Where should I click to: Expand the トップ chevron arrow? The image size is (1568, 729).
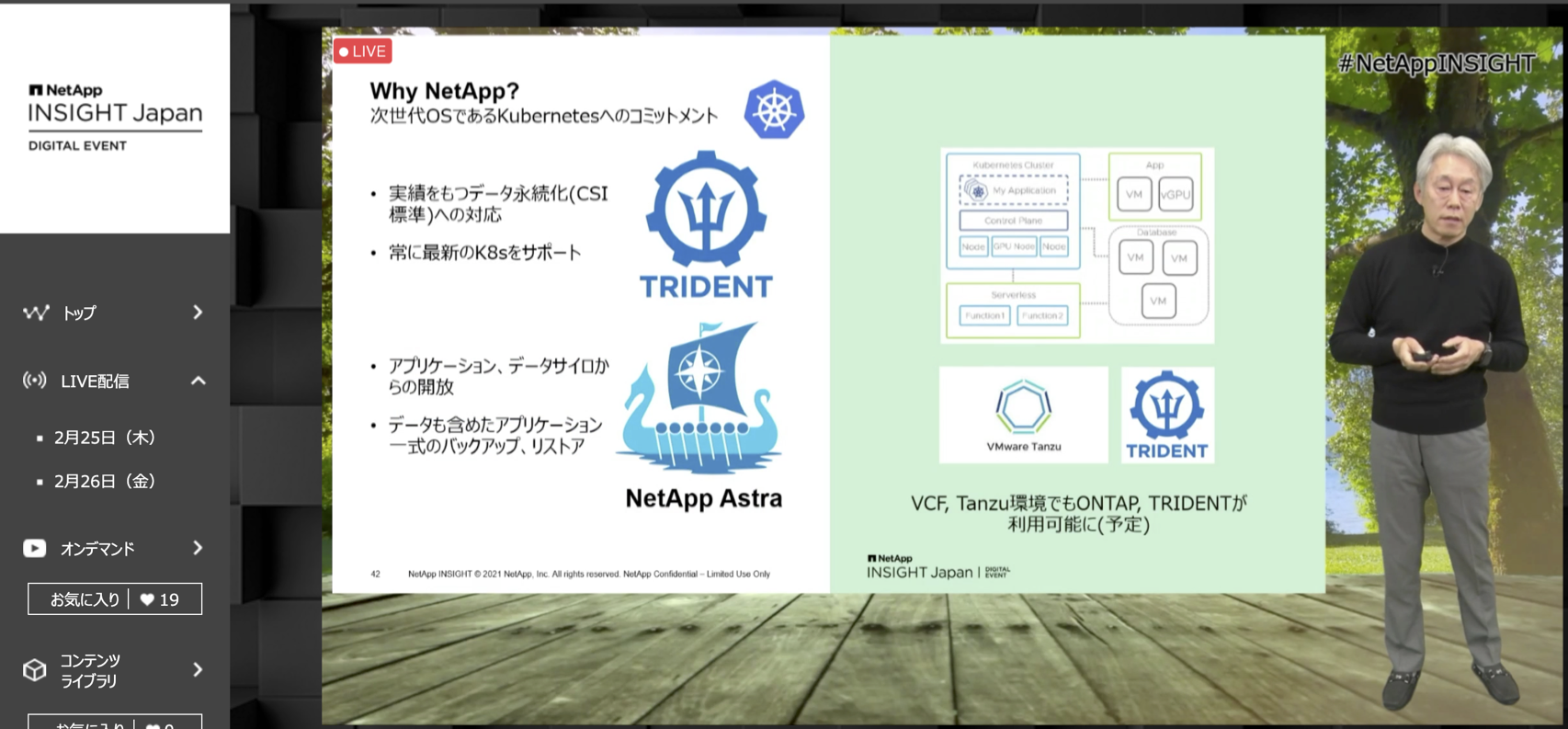point(198,313)
